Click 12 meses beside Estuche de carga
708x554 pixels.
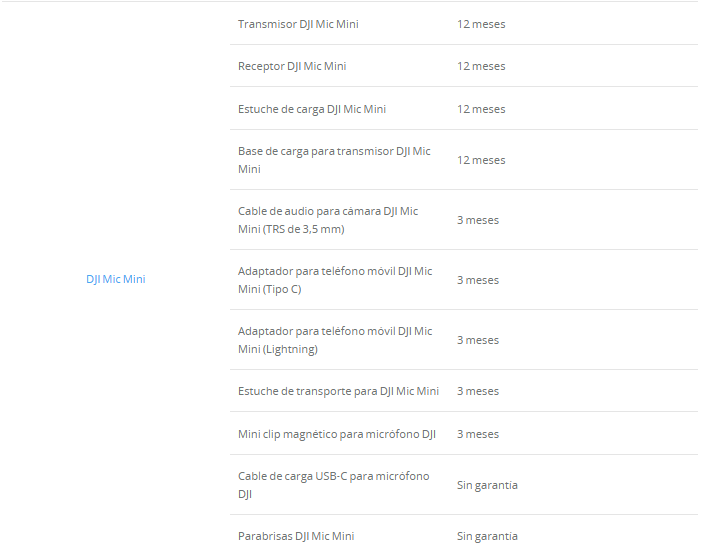click(481, 109)
